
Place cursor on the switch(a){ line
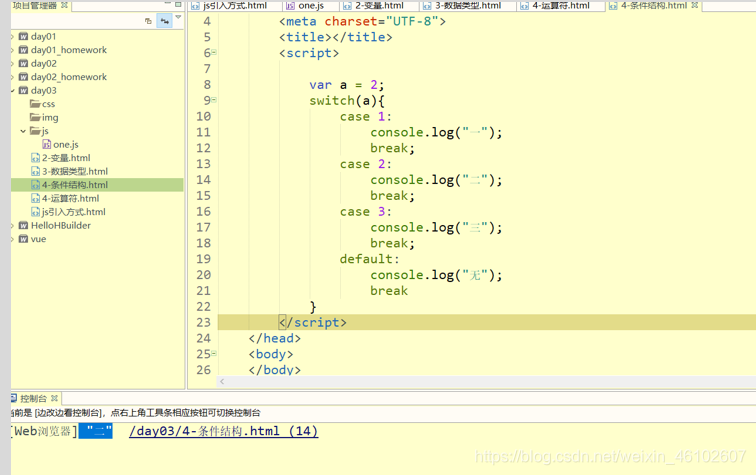(x=347, y=100)
